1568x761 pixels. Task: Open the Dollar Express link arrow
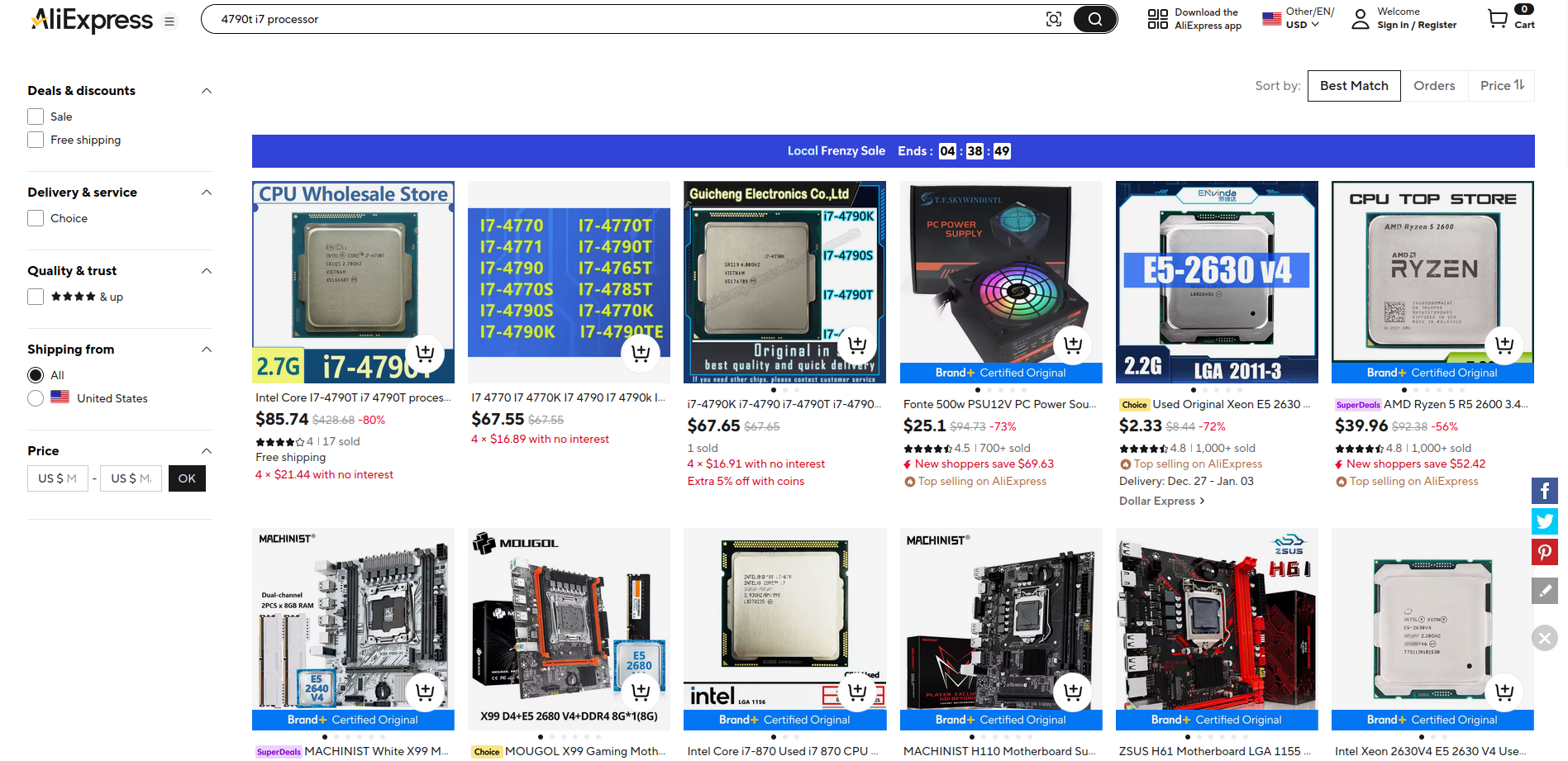click(x=1202, y=501)
